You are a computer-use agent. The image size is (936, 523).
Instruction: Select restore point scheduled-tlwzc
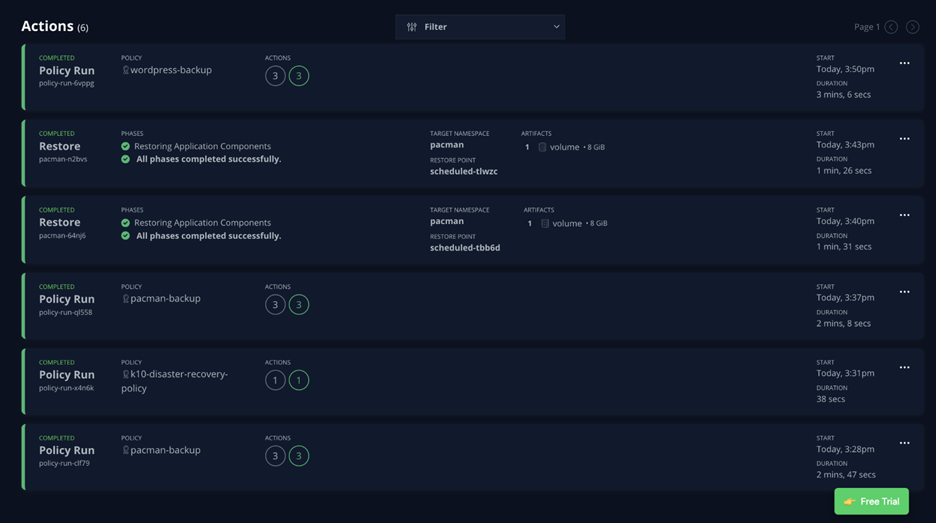[464, 172]
